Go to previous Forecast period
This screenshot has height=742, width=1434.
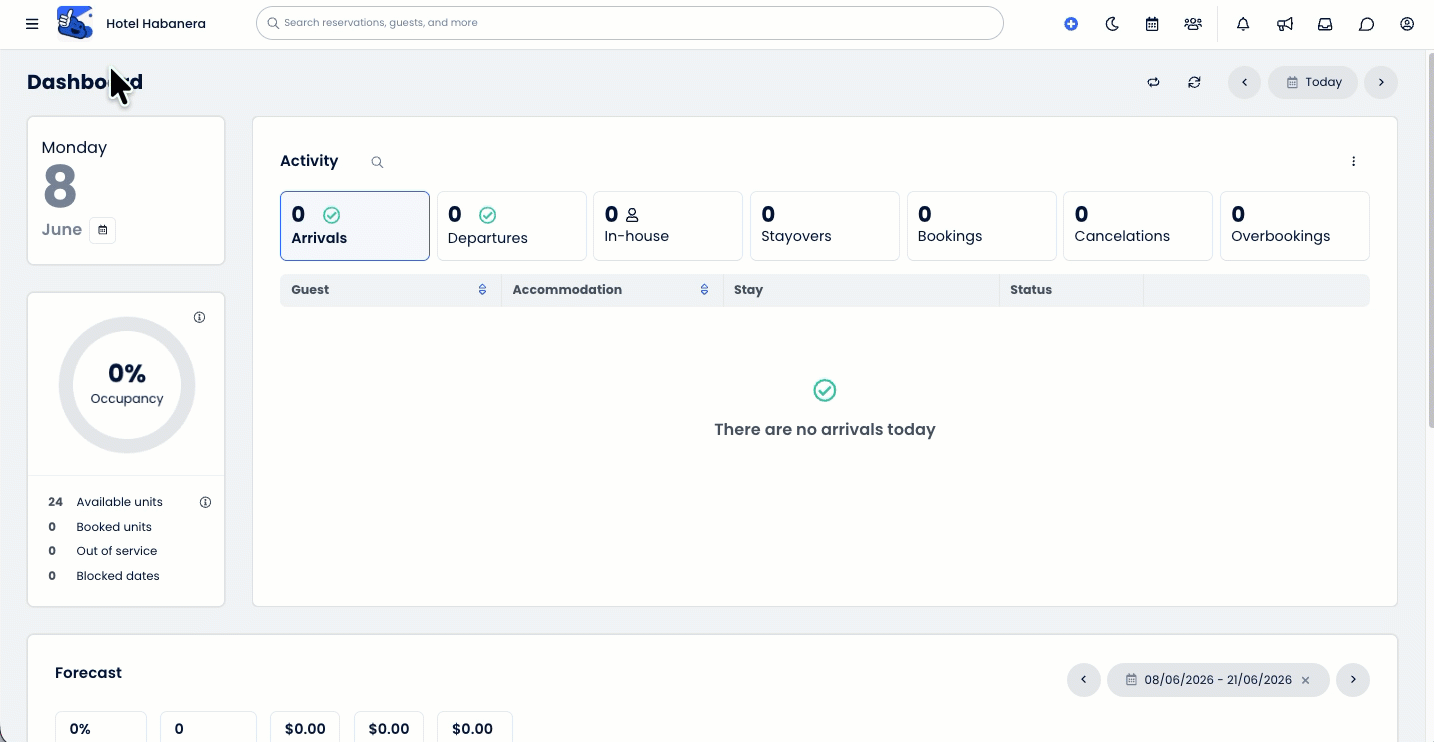(x=1084, y=680)
